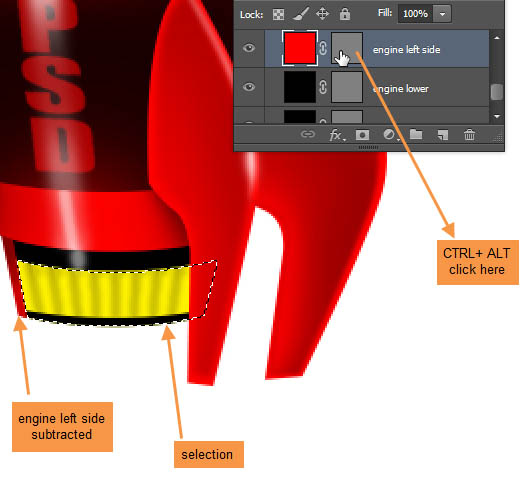Image resolution: width=527 pixels, height=479 pixels.
Task: Create a new group folder
Action: pos(416,134)
